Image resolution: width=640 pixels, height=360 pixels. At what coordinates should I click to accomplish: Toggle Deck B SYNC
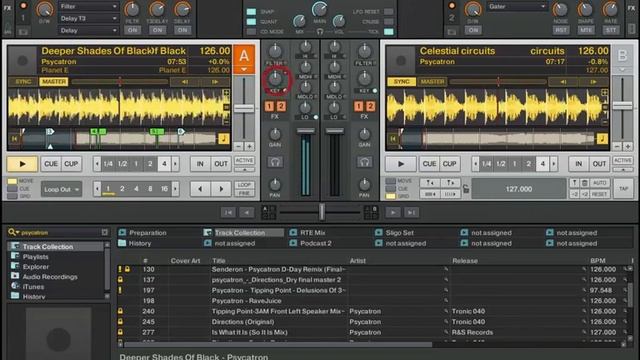[402, 82]
